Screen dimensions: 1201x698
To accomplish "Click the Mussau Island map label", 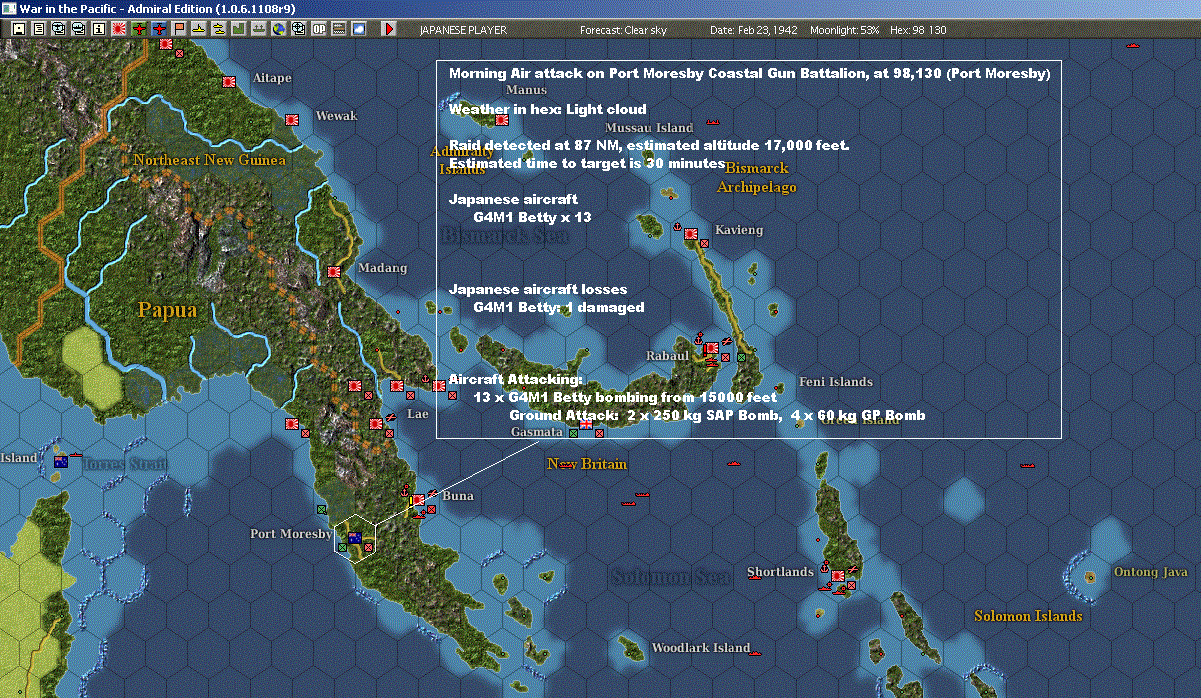I will point(649,128).
